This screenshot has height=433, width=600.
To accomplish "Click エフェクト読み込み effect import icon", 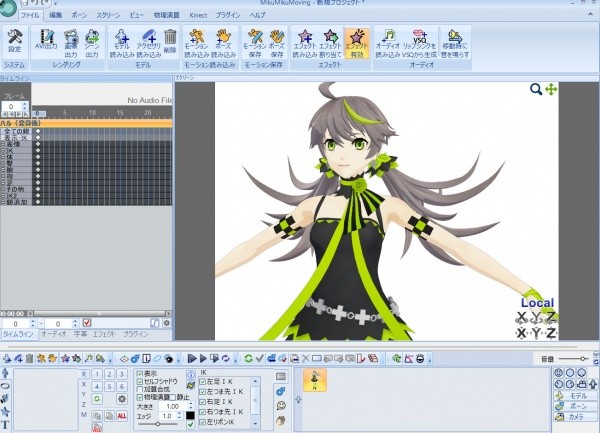I will click(x=305, y=43).
